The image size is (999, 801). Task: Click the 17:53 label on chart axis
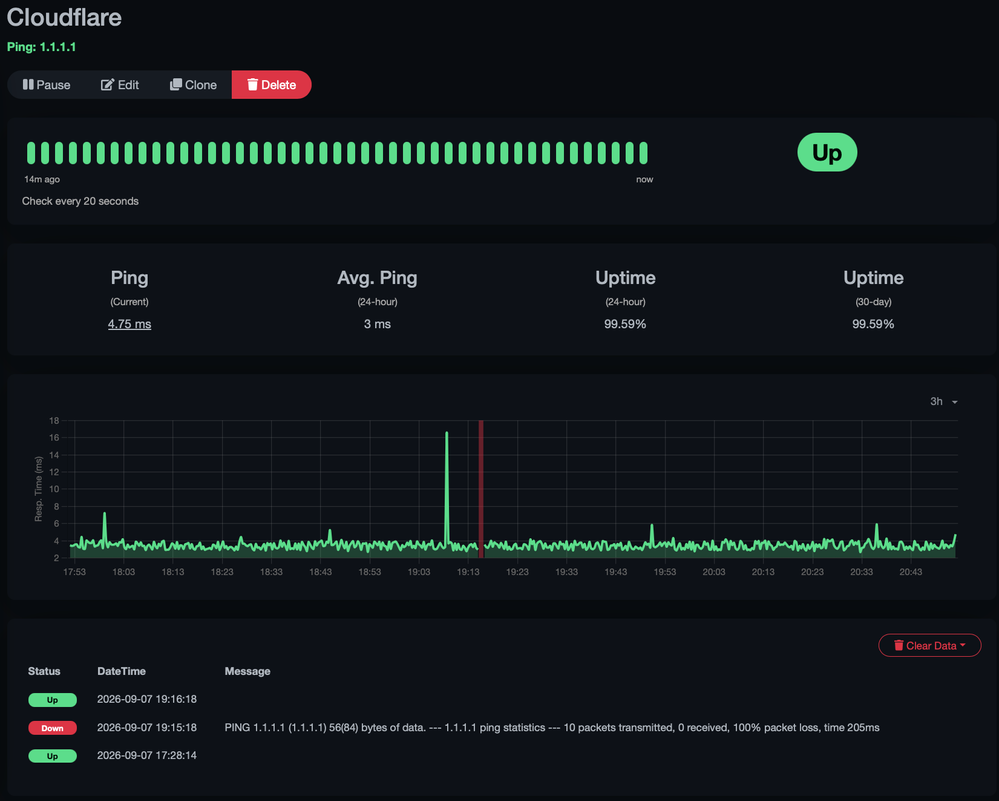[x=75, y=572]
